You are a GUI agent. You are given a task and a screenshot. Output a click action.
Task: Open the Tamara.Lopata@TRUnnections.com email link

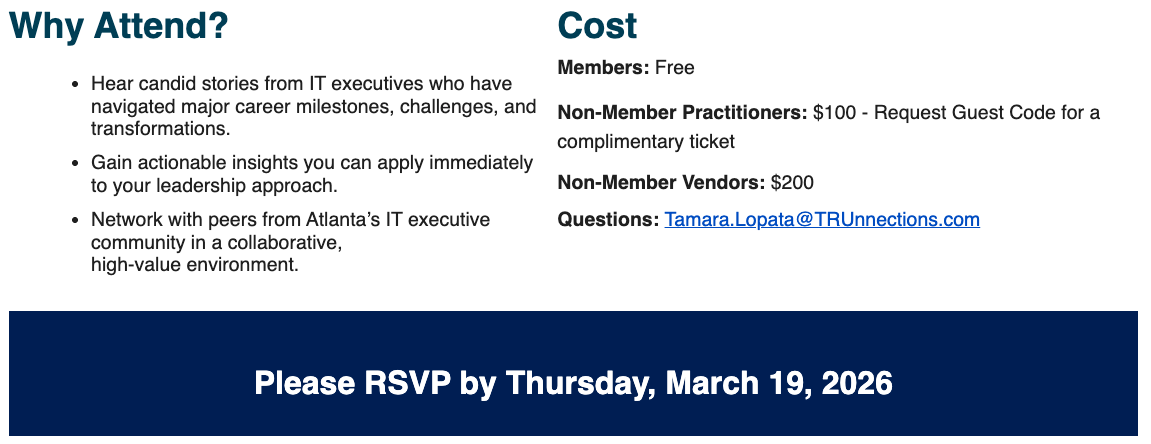[x=822, y=220]
